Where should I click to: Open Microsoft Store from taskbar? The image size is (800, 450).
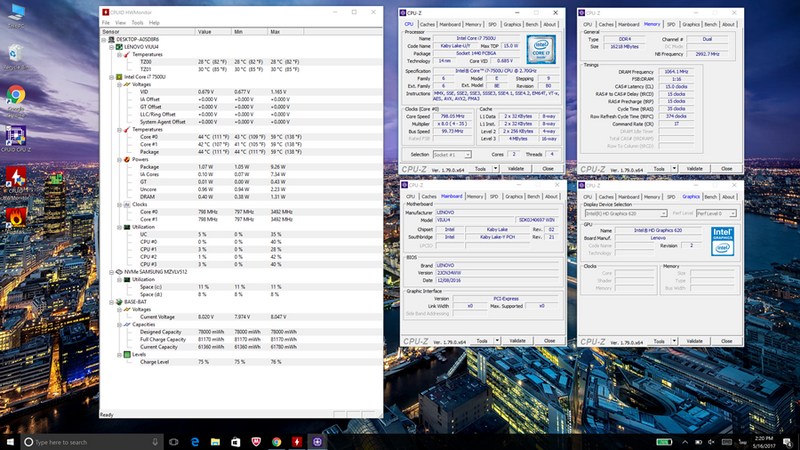(235, 442)
